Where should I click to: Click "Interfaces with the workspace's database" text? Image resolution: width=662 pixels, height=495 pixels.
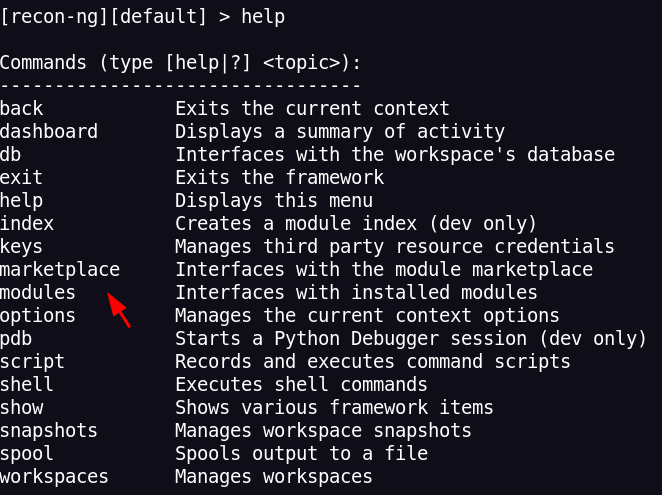[x=395, y=155]
